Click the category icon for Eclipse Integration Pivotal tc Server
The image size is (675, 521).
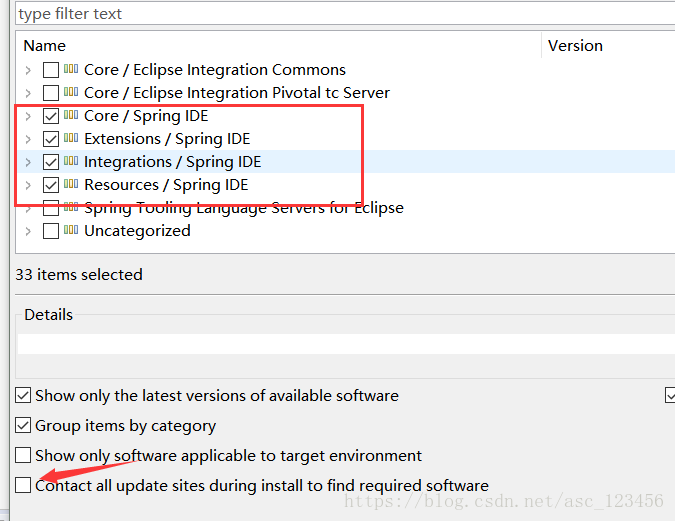[x=71, y=92]
